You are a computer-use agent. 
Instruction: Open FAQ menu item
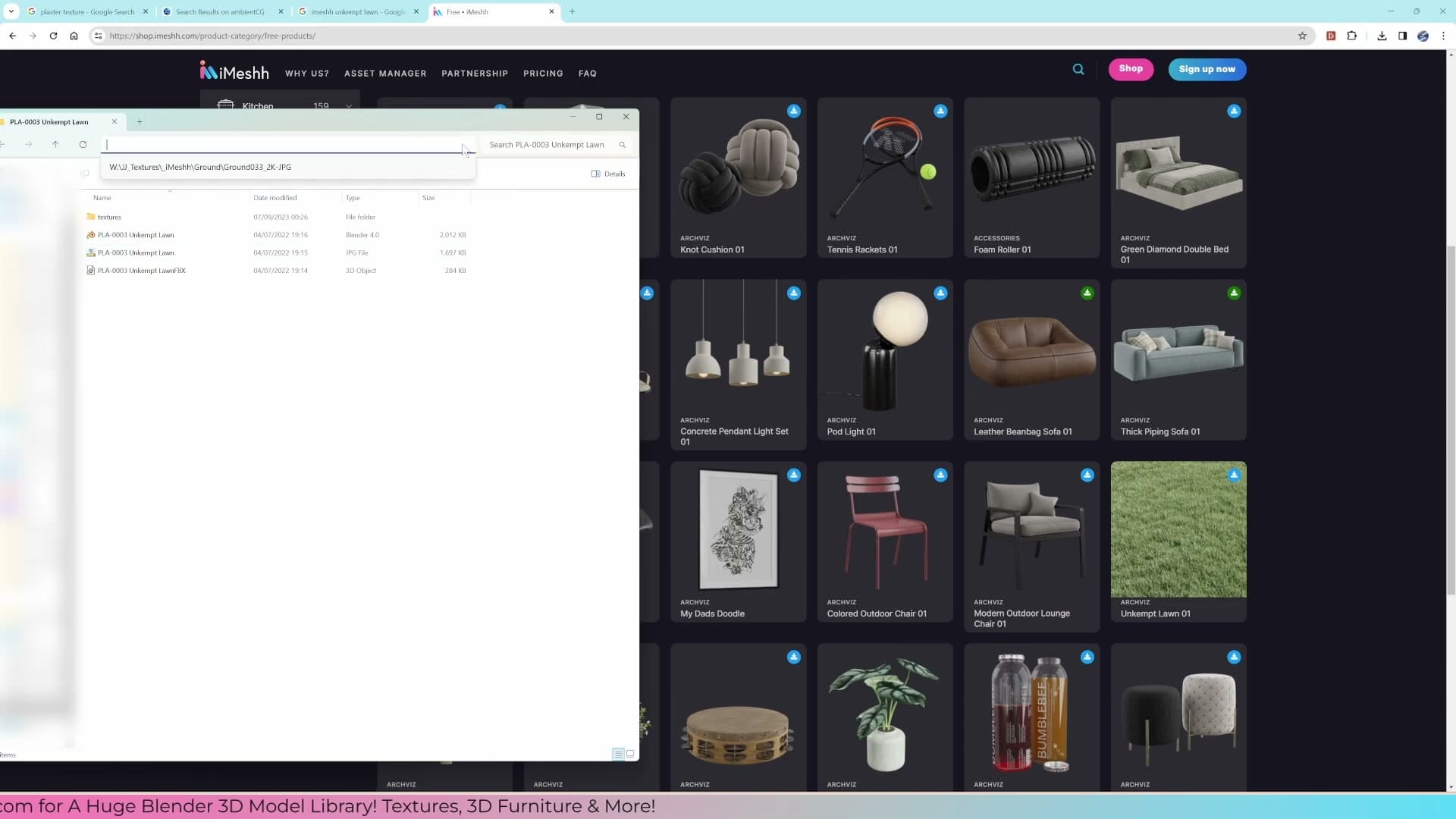pyautogui.click(x=587, y=74)
